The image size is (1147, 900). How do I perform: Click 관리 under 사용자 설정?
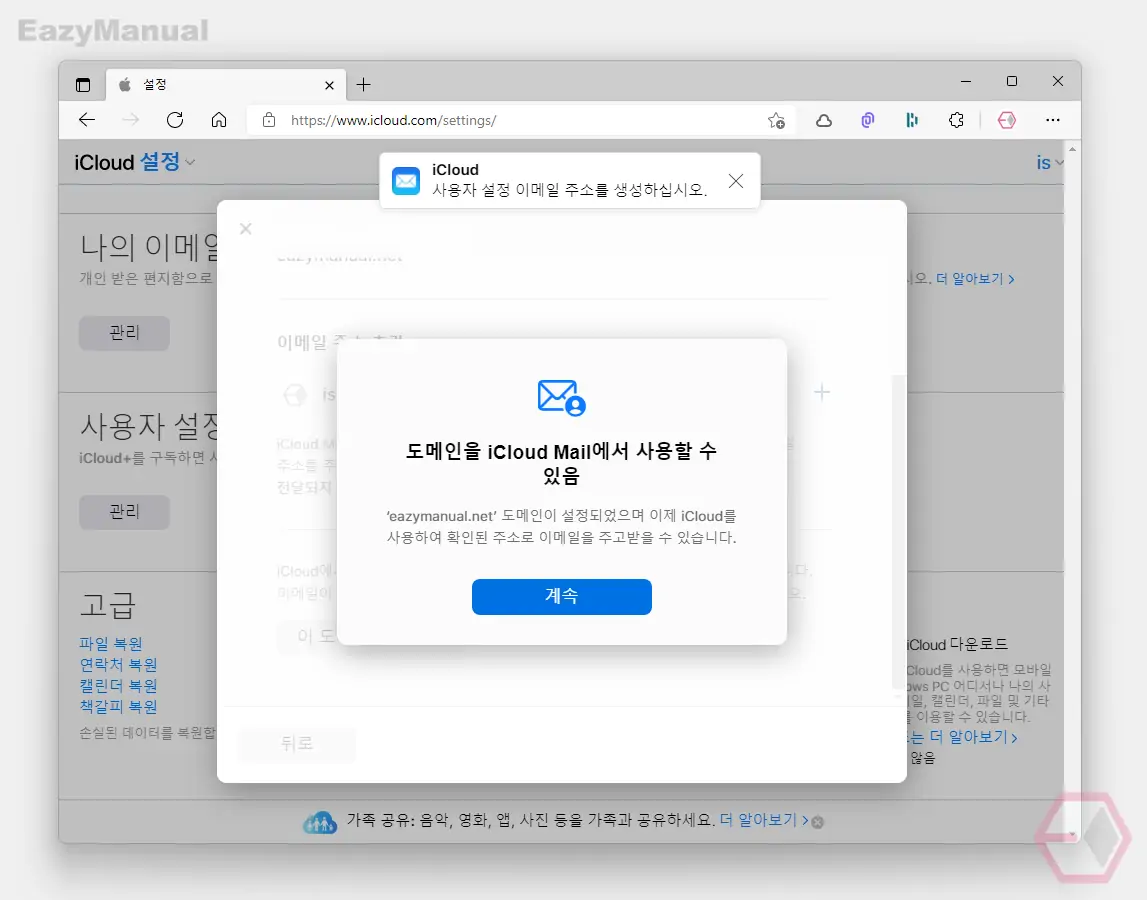124,511
